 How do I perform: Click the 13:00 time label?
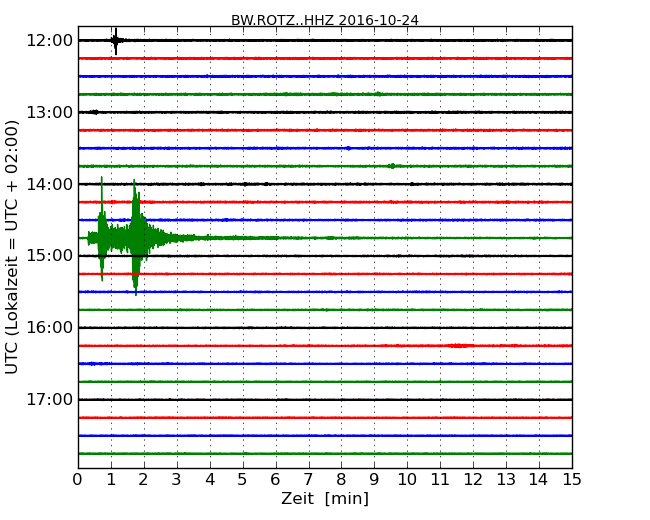[x=49, y=112]
